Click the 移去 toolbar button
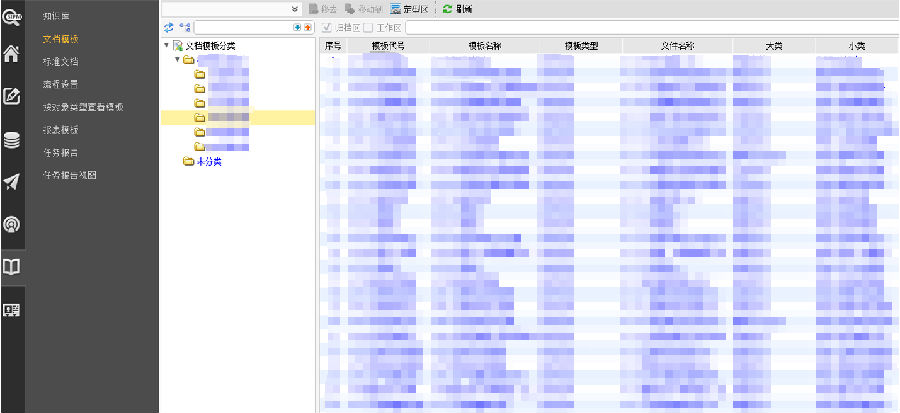 [323, 9]
